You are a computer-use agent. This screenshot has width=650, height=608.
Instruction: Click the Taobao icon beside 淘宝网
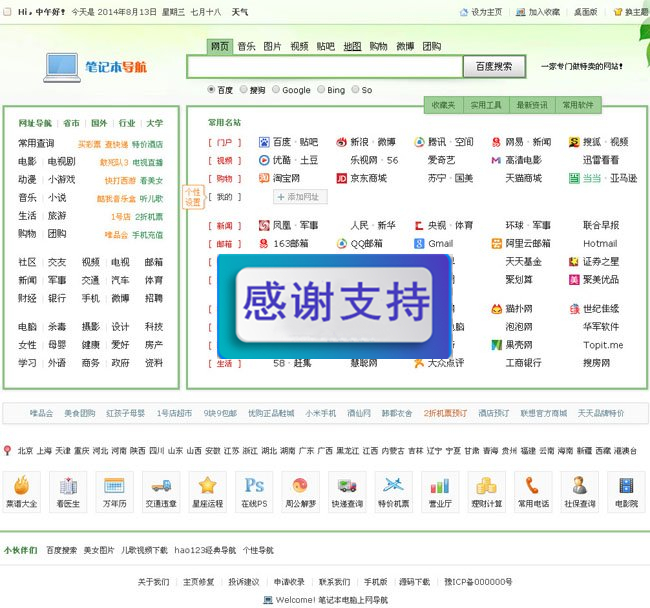(x=264, y=178)
